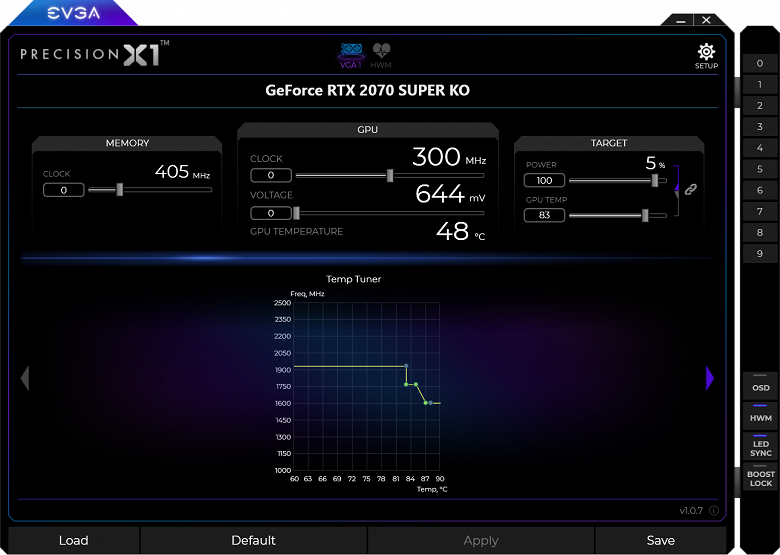Click the memory clock slider handle
Screen dimensions: 780x555
click(x=119, y=189)
